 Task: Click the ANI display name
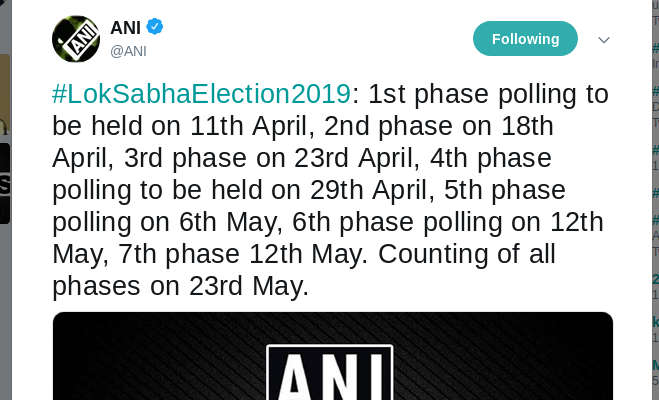(x=125, y=27)
